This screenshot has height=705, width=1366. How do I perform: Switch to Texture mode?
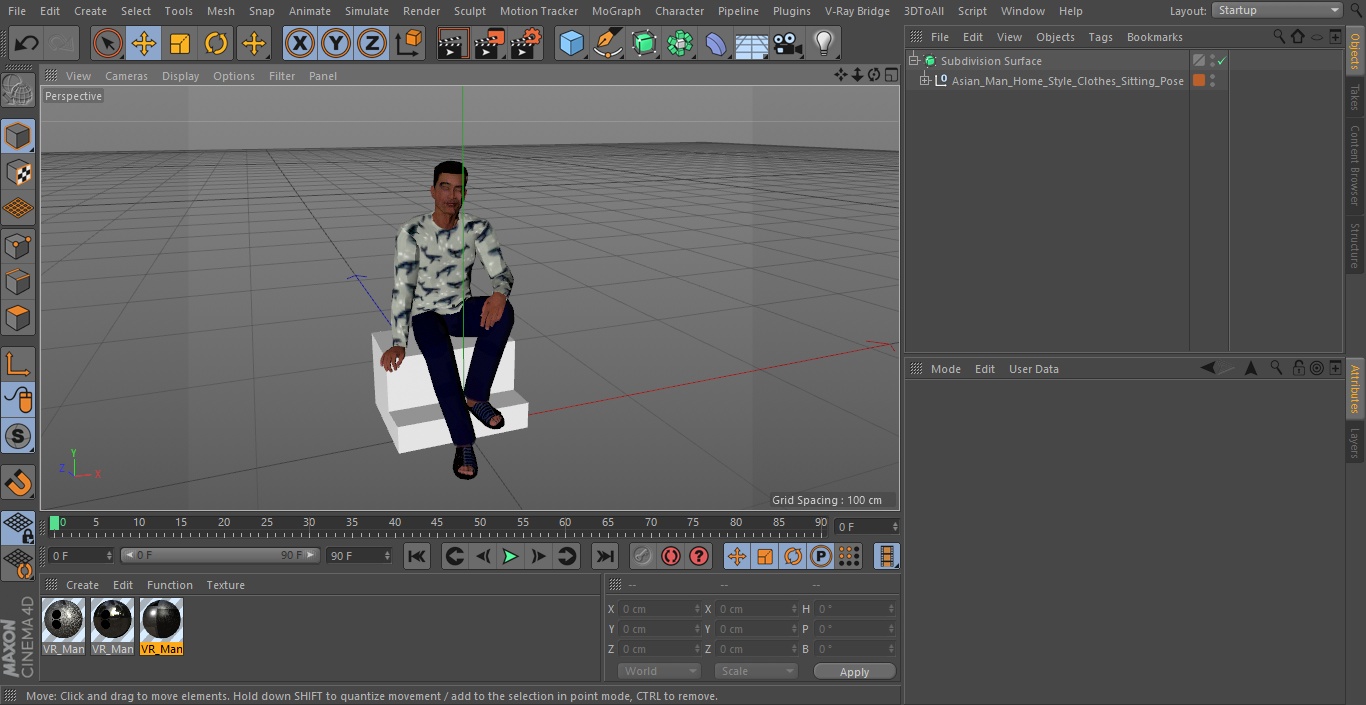pos(18,172)
